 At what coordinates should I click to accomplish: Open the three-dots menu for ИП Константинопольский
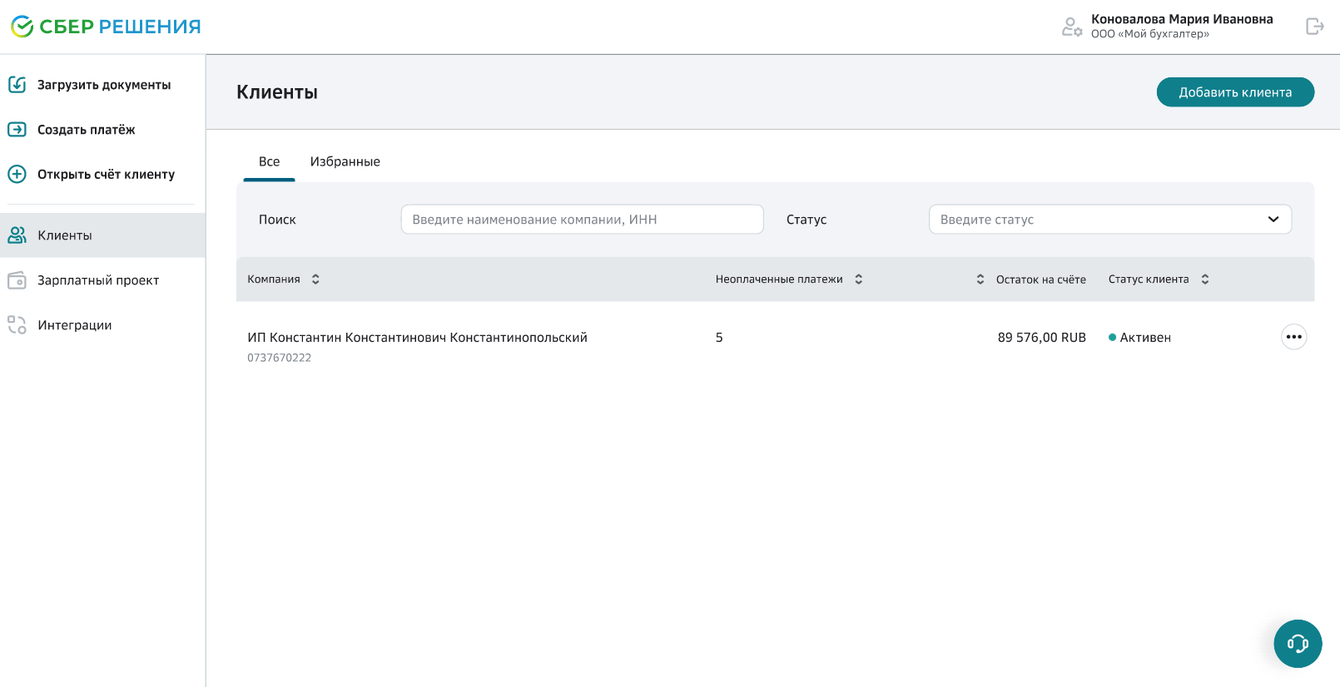[x=1294, y=337]
